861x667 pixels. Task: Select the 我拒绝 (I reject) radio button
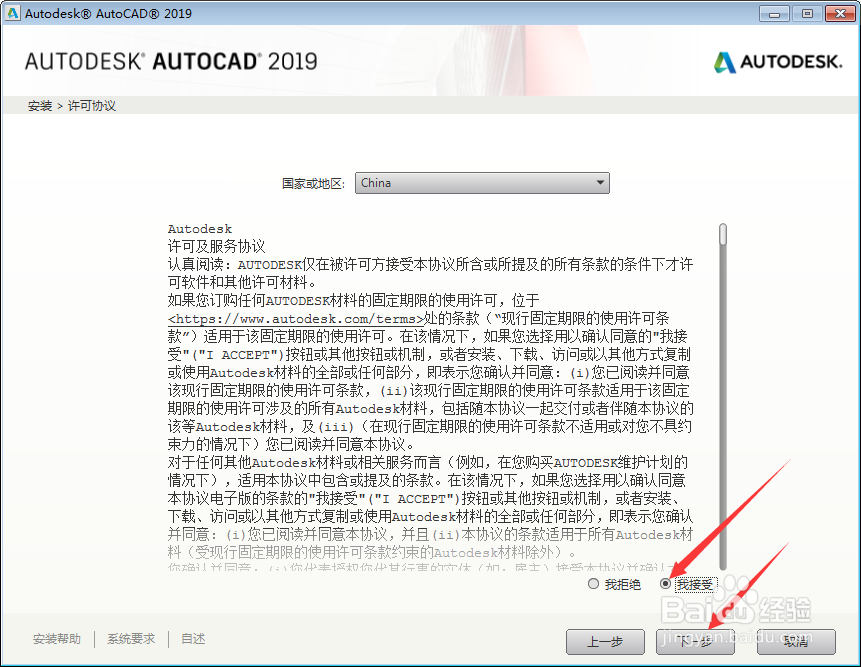coord(593,584)
